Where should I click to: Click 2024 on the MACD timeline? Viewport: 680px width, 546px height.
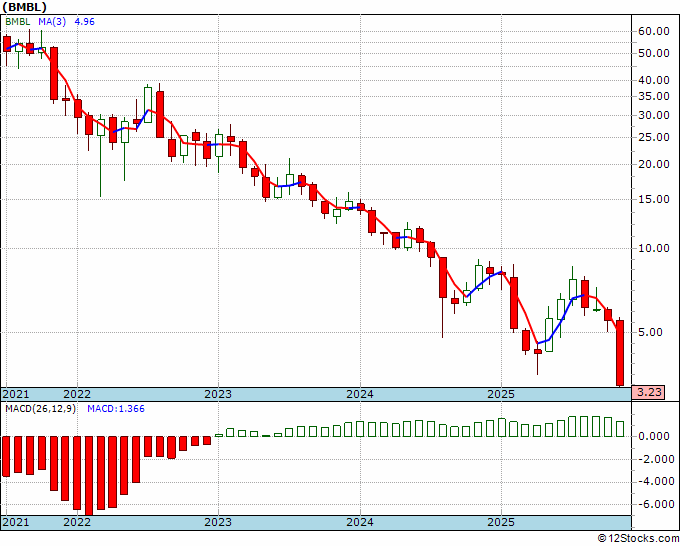click(360, 522)
